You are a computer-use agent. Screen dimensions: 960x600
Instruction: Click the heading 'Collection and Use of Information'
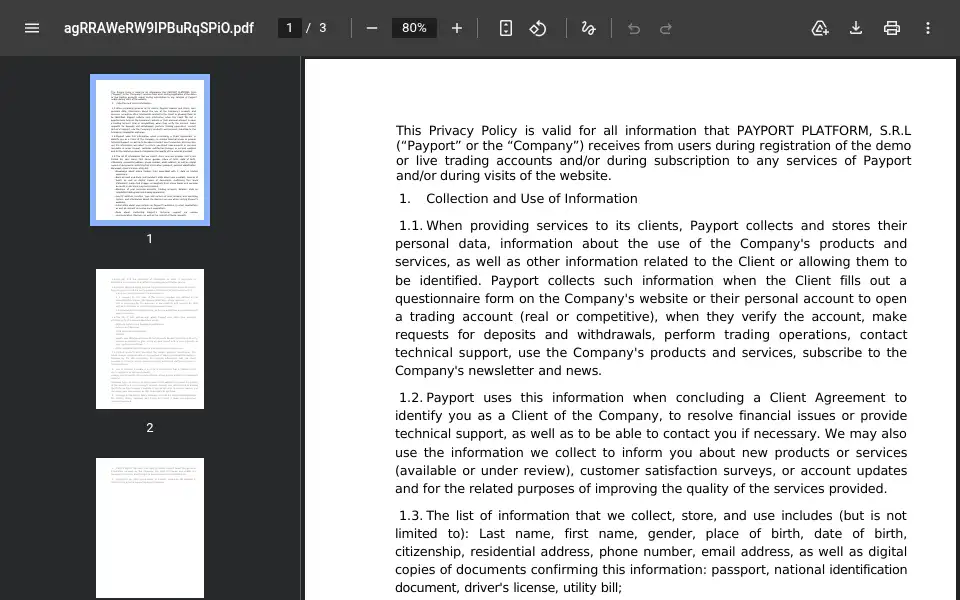point(531,199)
